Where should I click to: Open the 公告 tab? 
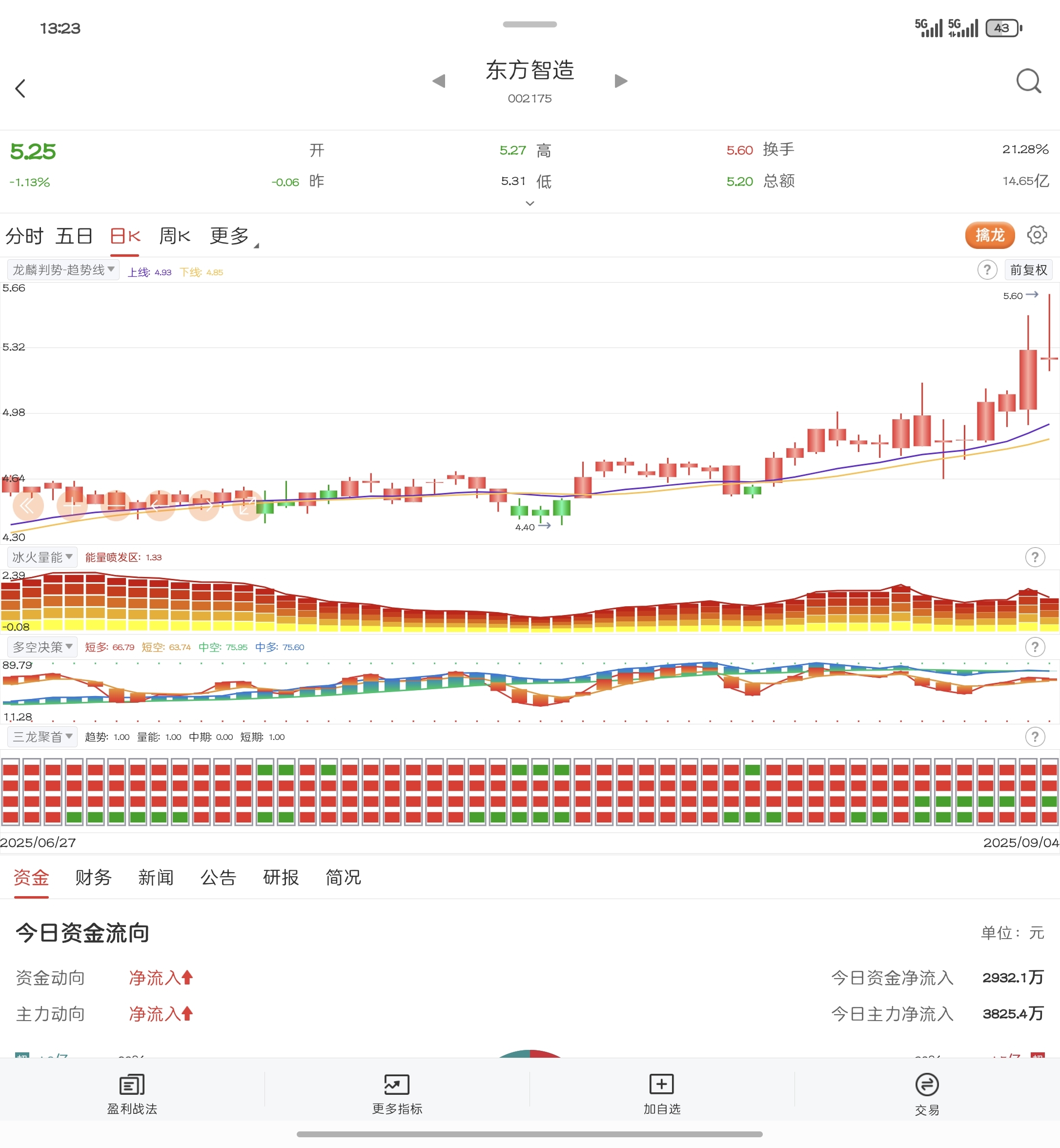[219, 877]
